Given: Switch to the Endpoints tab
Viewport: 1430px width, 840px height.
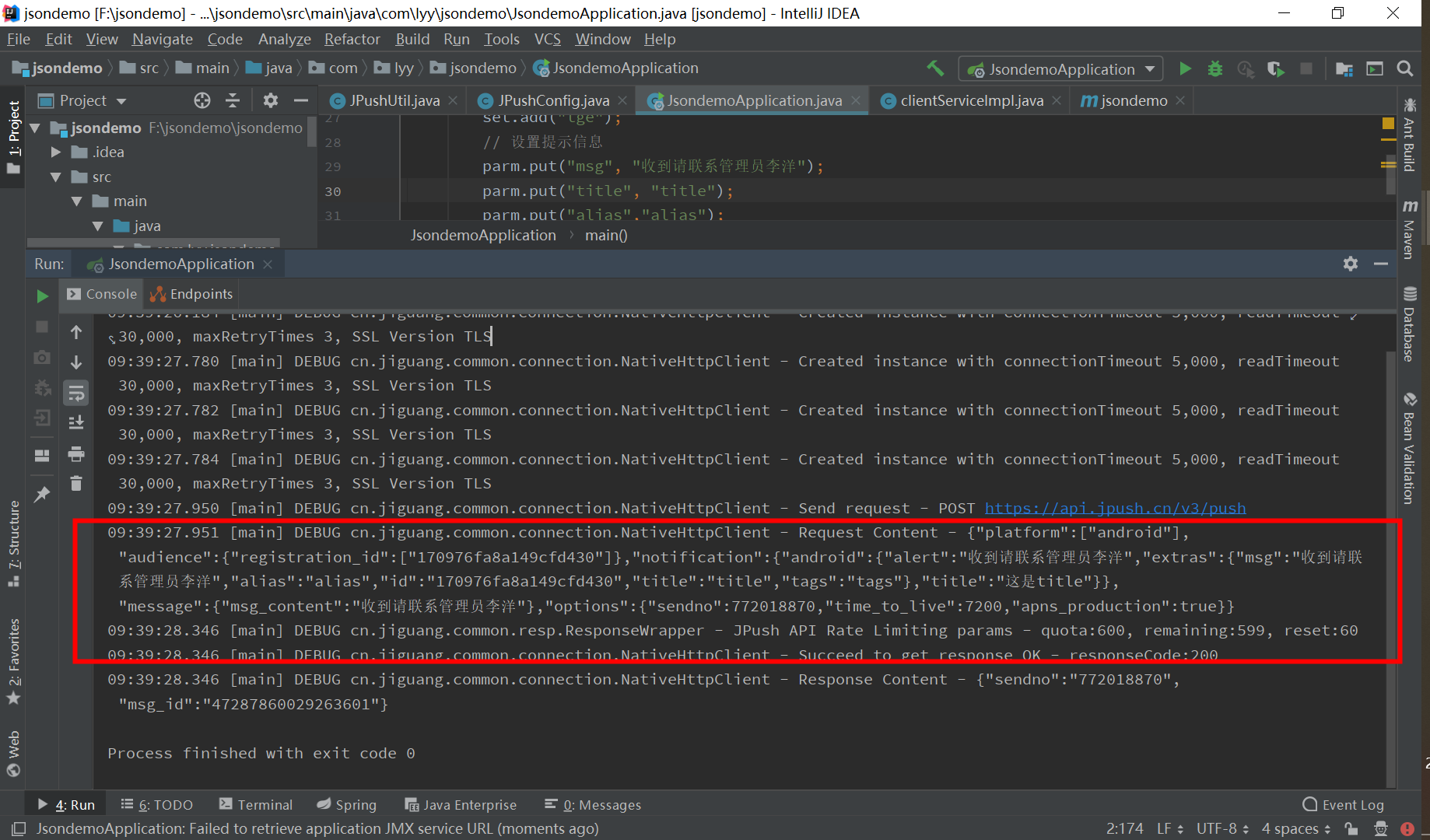Looking at the screenshot, I should coord(191,294).
